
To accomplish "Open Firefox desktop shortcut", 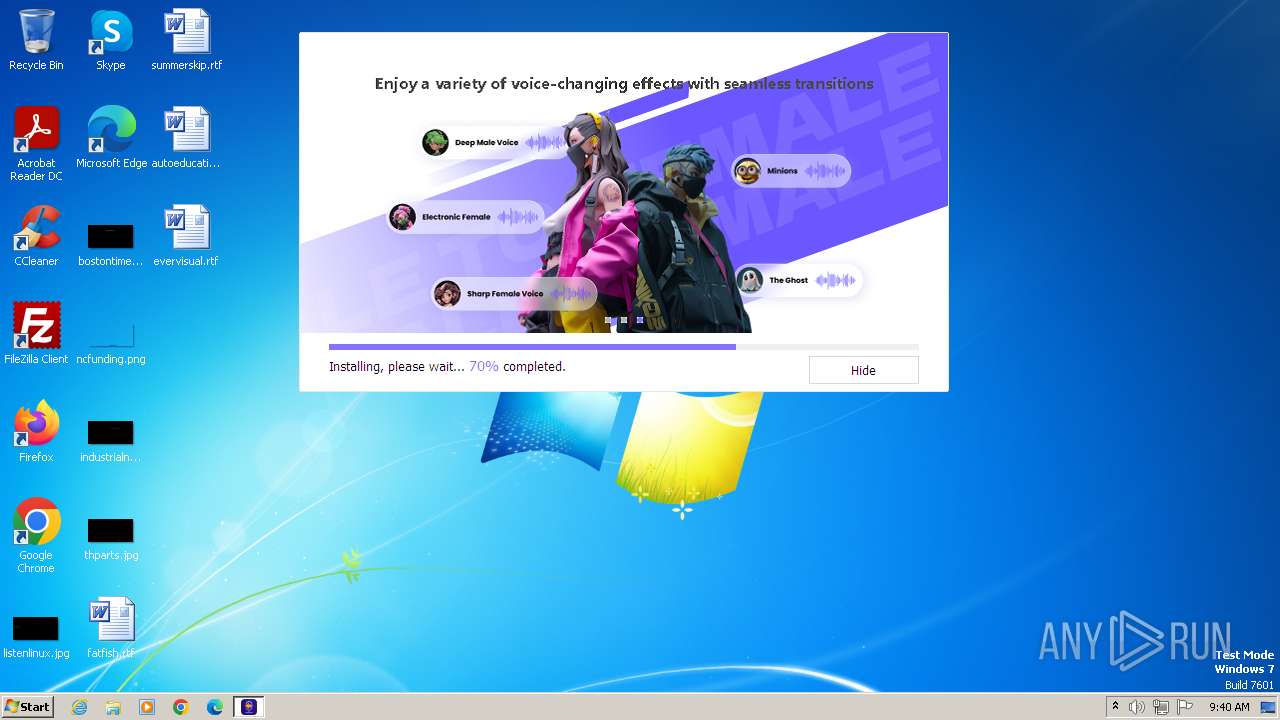I will pyautogui.click(x=36, y=432).
